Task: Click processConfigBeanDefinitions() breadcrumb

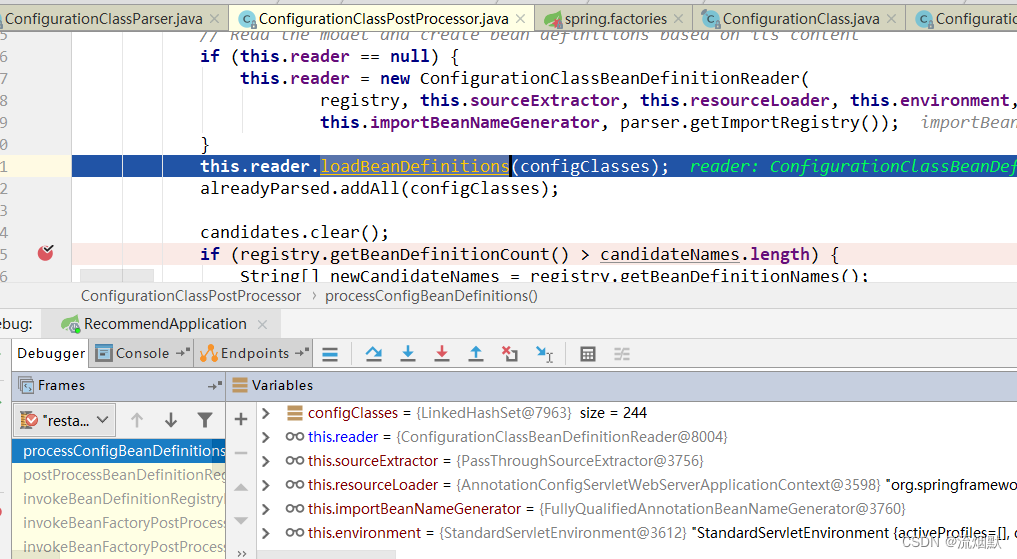Action: point(431,296)
